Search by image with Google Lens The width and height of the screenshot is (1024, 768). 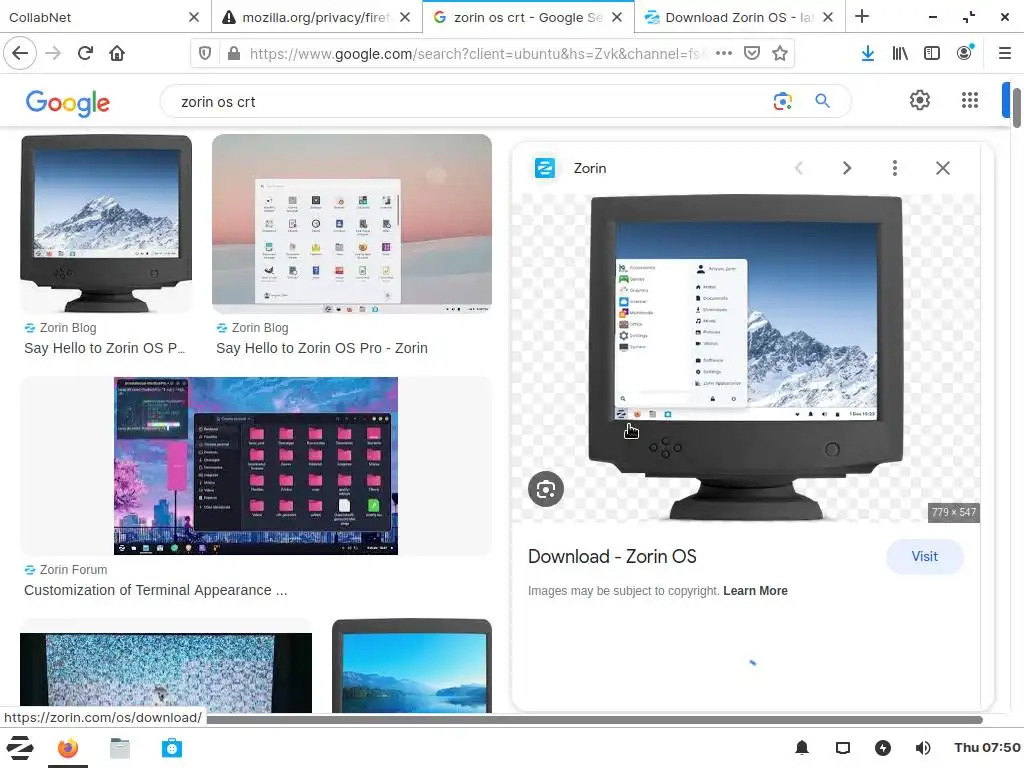pyautogui.click(x=782, y=101)
